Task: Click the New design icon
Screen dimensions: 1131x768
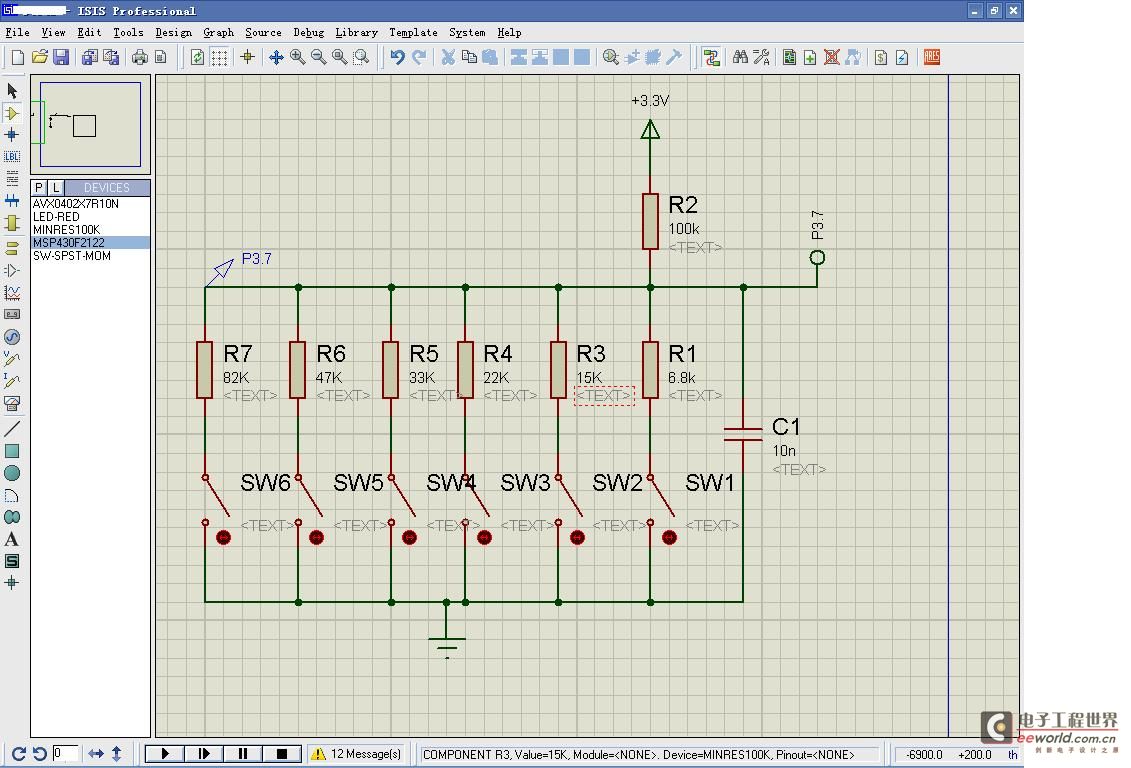Action: (18, 57)
